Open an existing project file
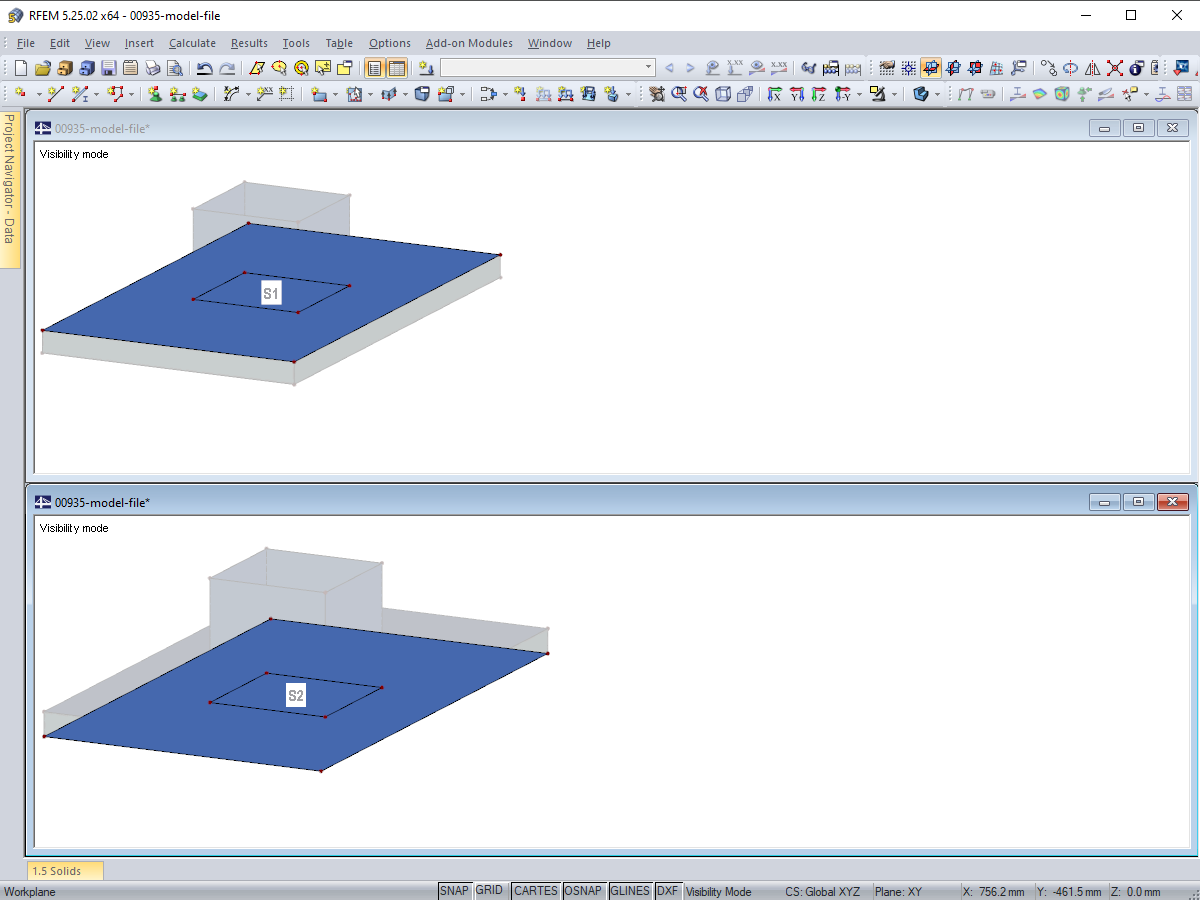The image size is (1200, 900). 44,68
